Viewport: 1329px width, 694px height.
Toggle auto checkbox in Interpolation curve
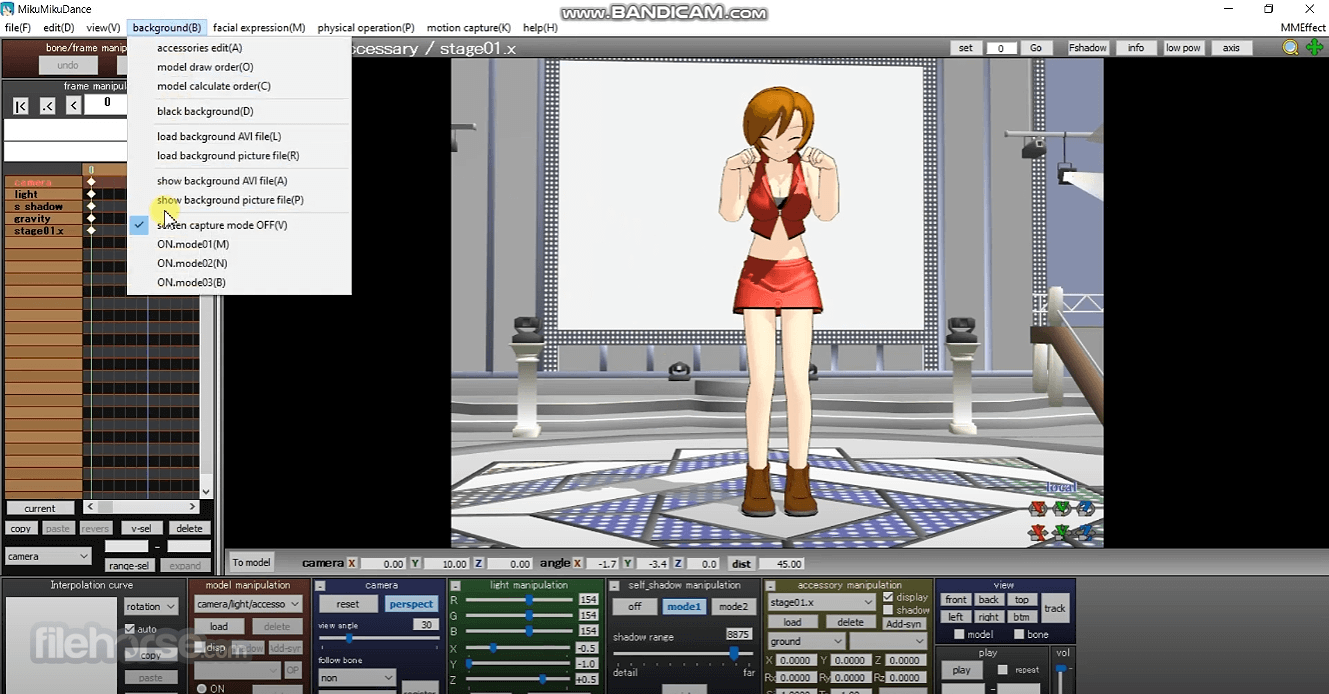coord(130,629)
